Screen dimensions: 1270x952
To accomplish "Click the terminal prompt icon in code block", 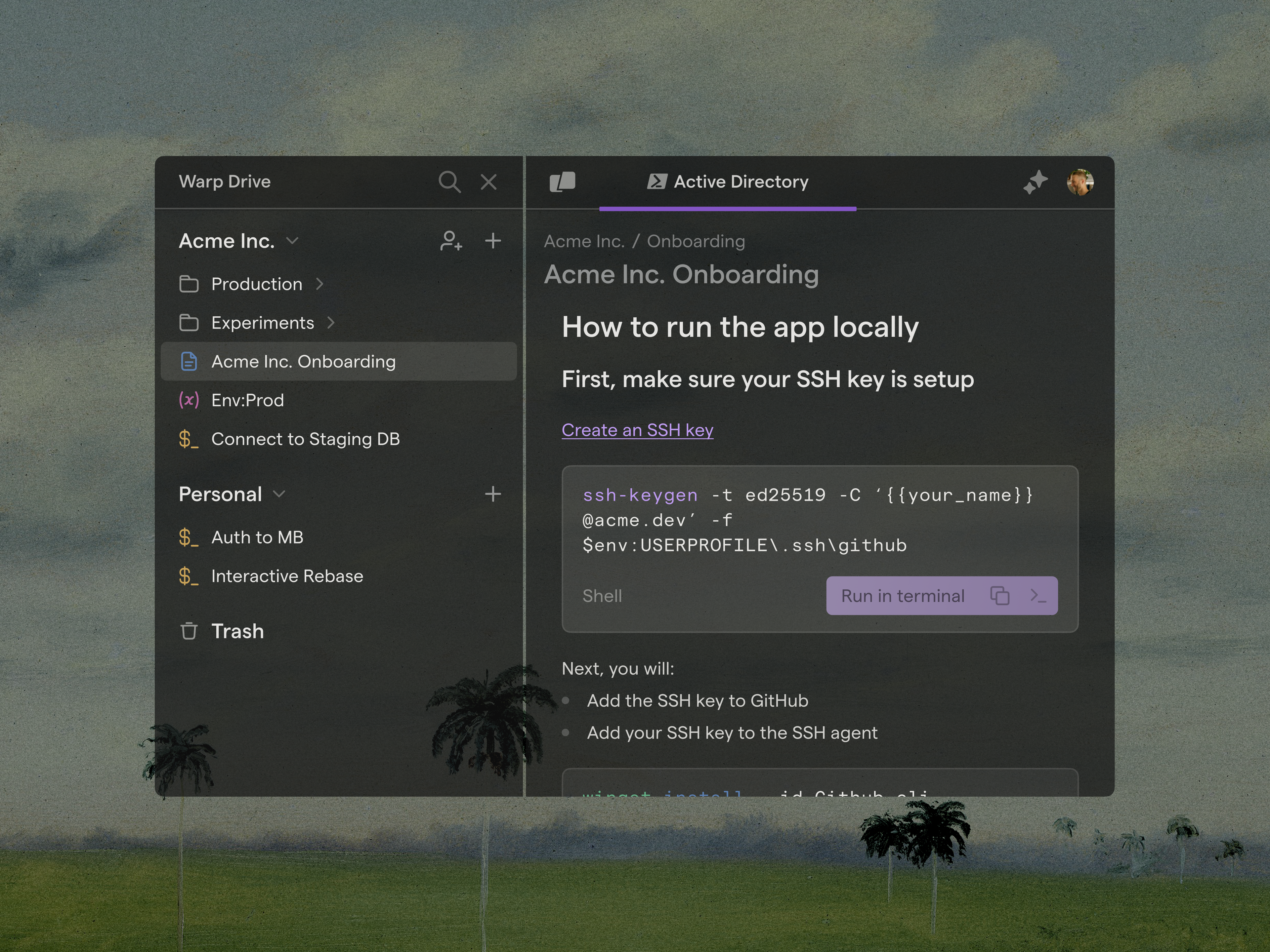I will [x=1038, y=596].
